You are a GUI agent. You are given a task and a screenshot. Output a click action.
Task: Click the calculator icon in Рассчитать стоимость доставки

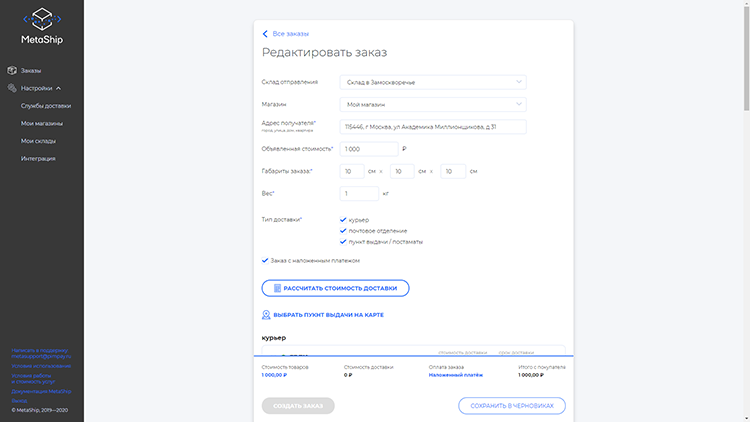coord(275,288)
